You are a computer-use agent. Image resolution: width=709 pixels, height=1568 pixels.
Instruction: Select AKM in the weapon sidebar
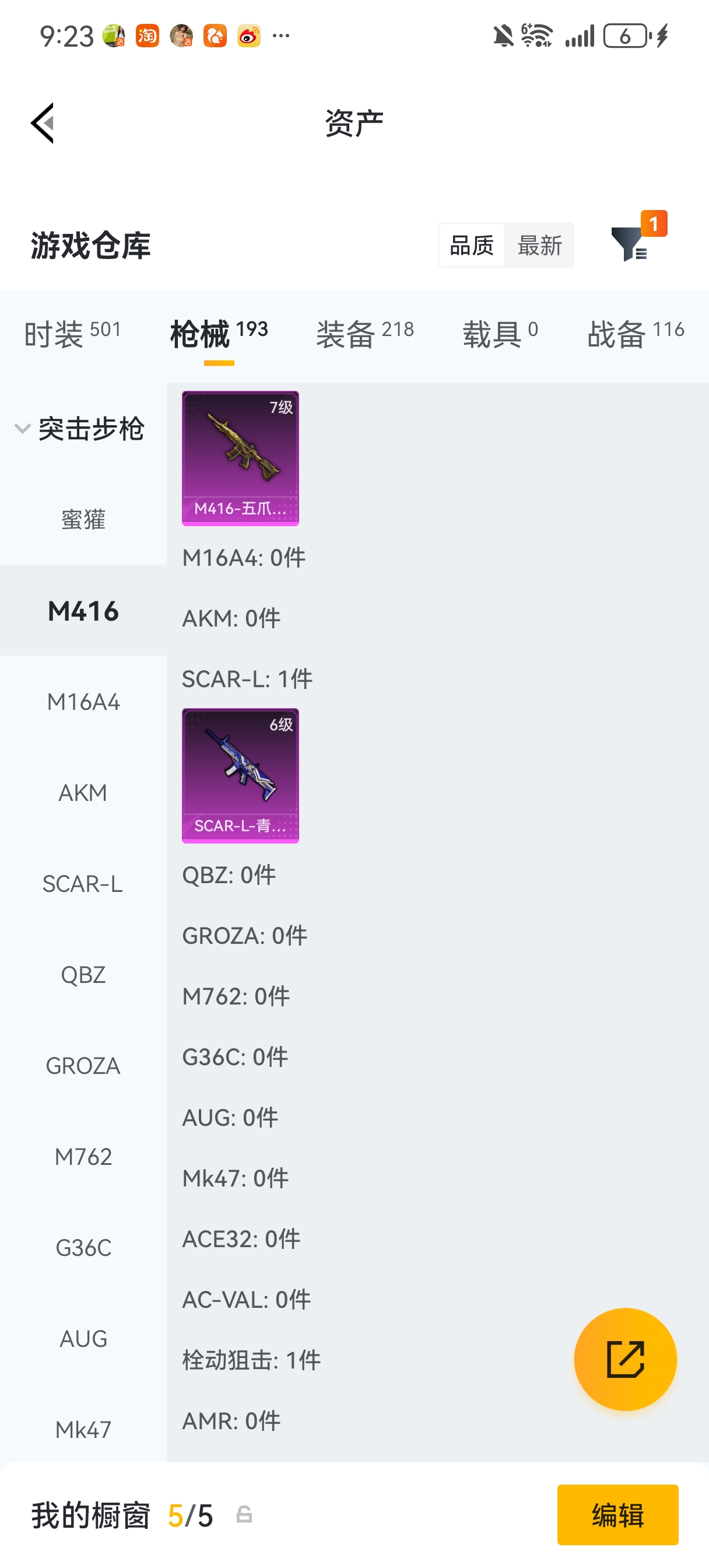pyautogui.click(x=83, y=793)
